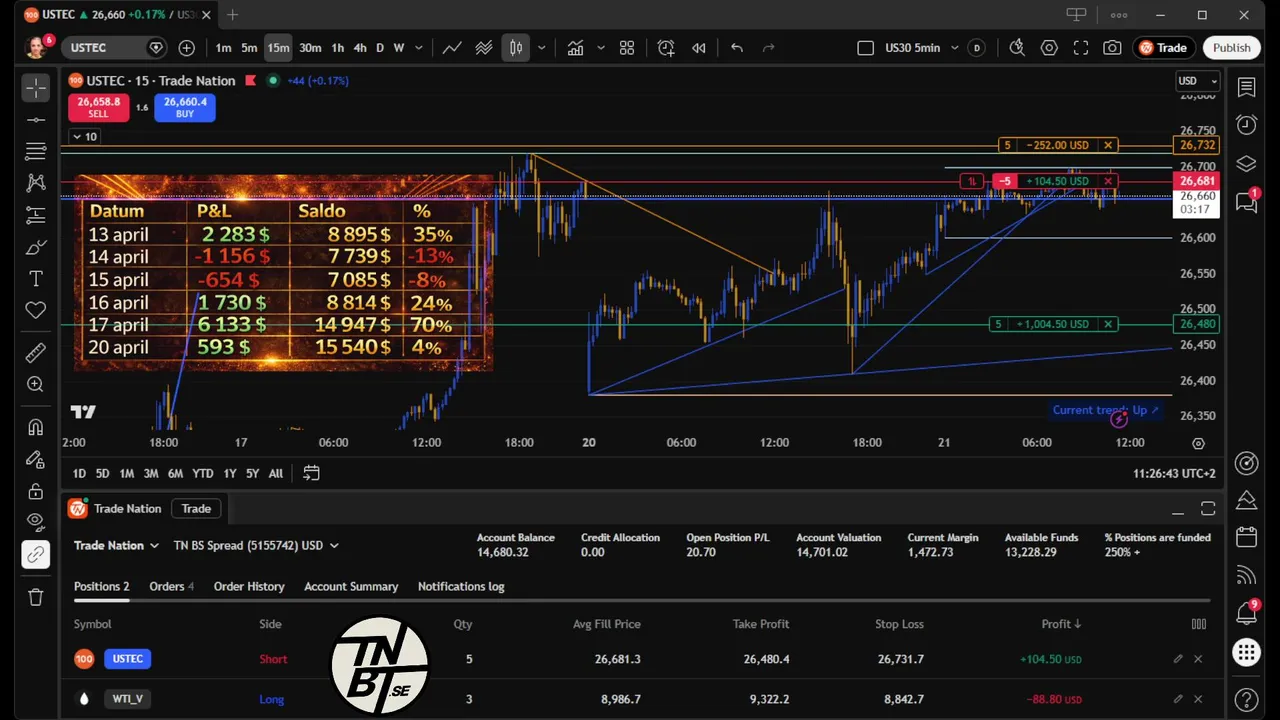Image resolution: width=1280 pixels, height=720 pixels.
Task: Click the red SELL 26,658.8 button
Action: [98, 107]
